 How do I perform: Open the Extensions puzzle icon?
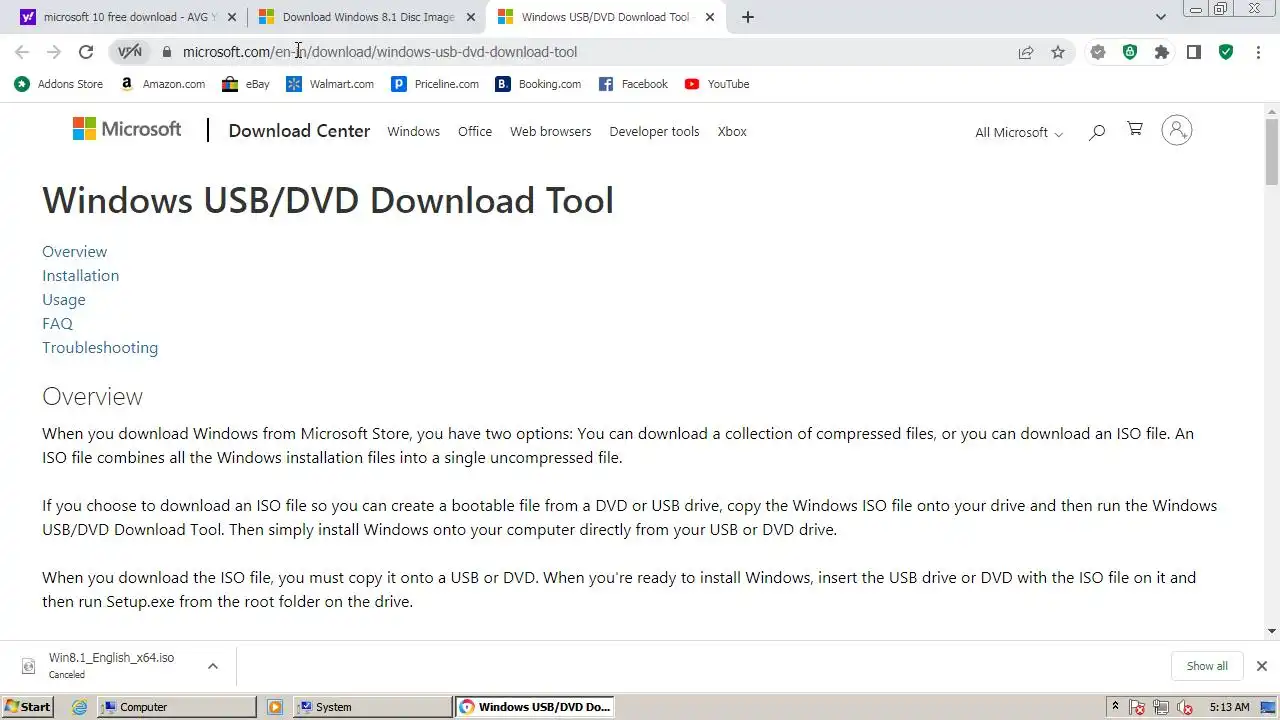pyautogui.click(x=1162, y=52)
